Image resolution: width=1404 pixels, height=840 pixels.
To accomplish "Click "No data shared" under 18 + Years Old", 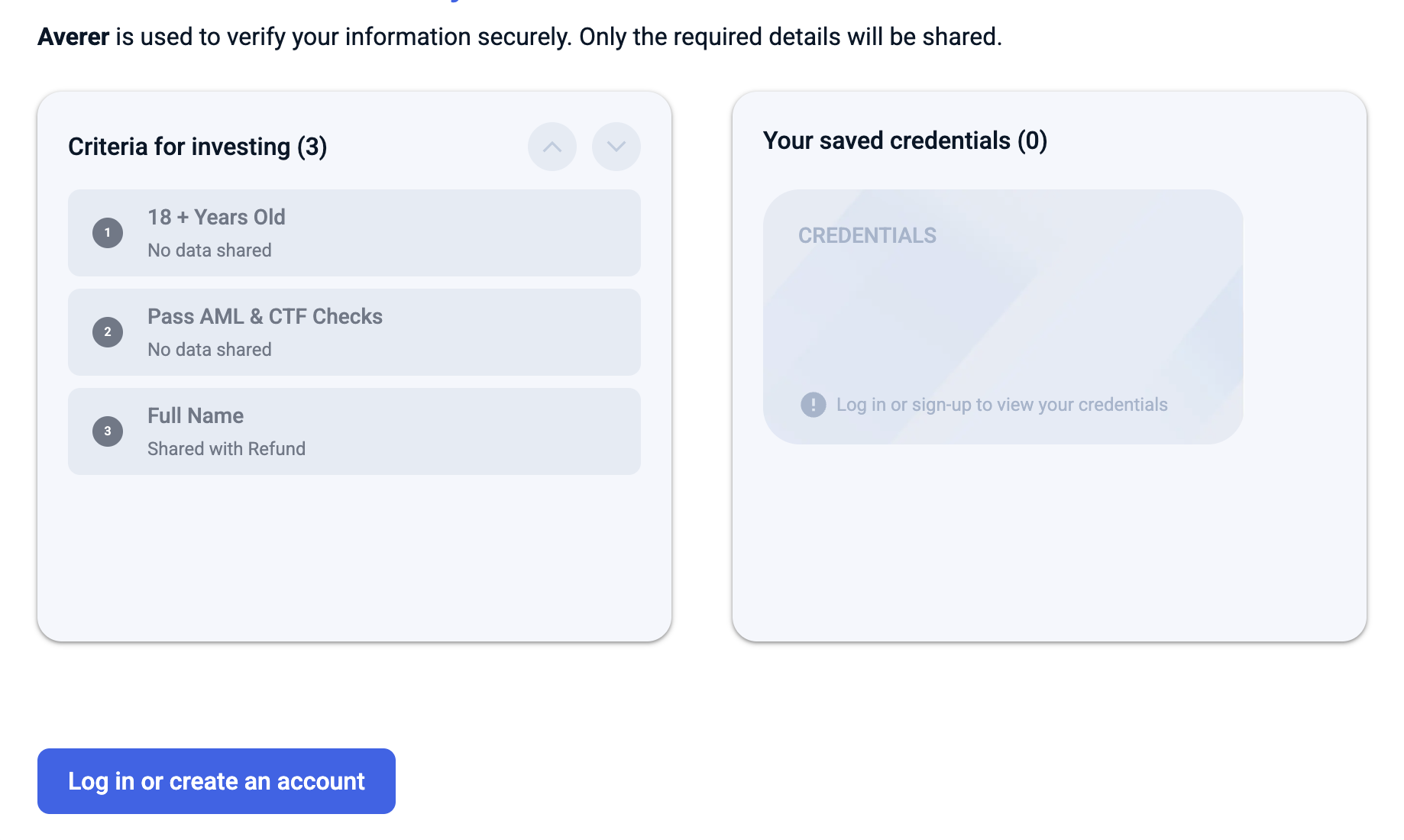I will tap(209, 250).
